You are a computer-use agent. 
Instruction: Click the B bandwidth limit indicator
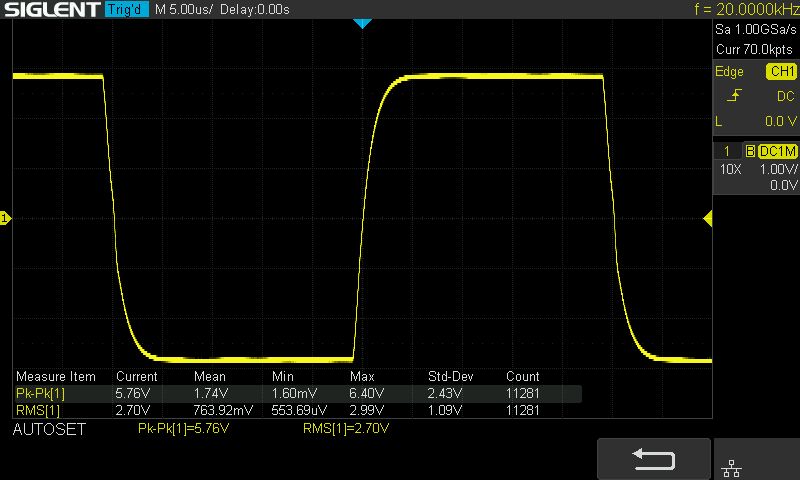point(750,151)
